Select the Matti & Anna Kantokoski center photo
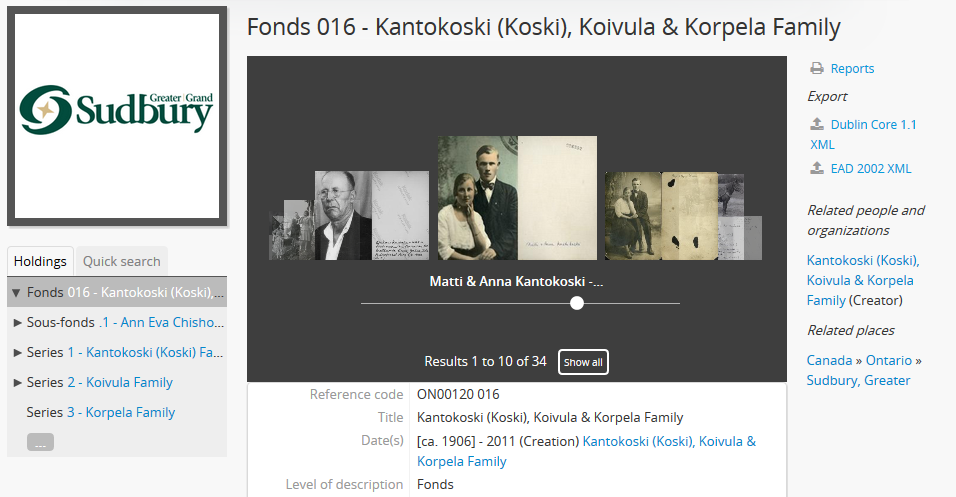 click(477, 198)
